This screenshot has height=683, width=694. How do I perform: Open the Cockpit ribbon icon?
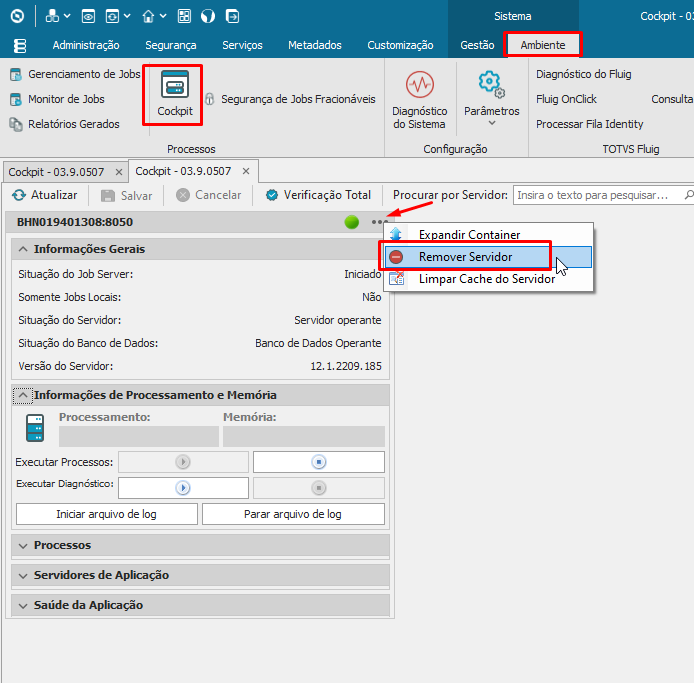(x=174, y=94)
